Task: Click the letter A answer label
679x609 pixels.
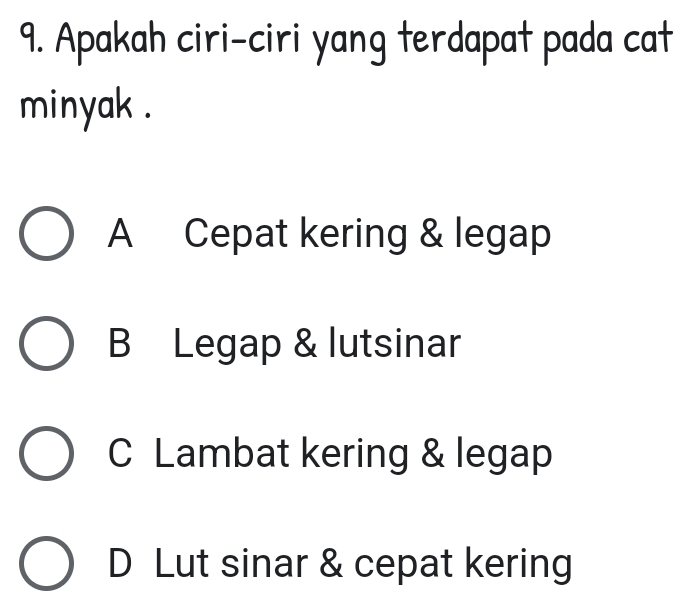Action: coord(120,236)
